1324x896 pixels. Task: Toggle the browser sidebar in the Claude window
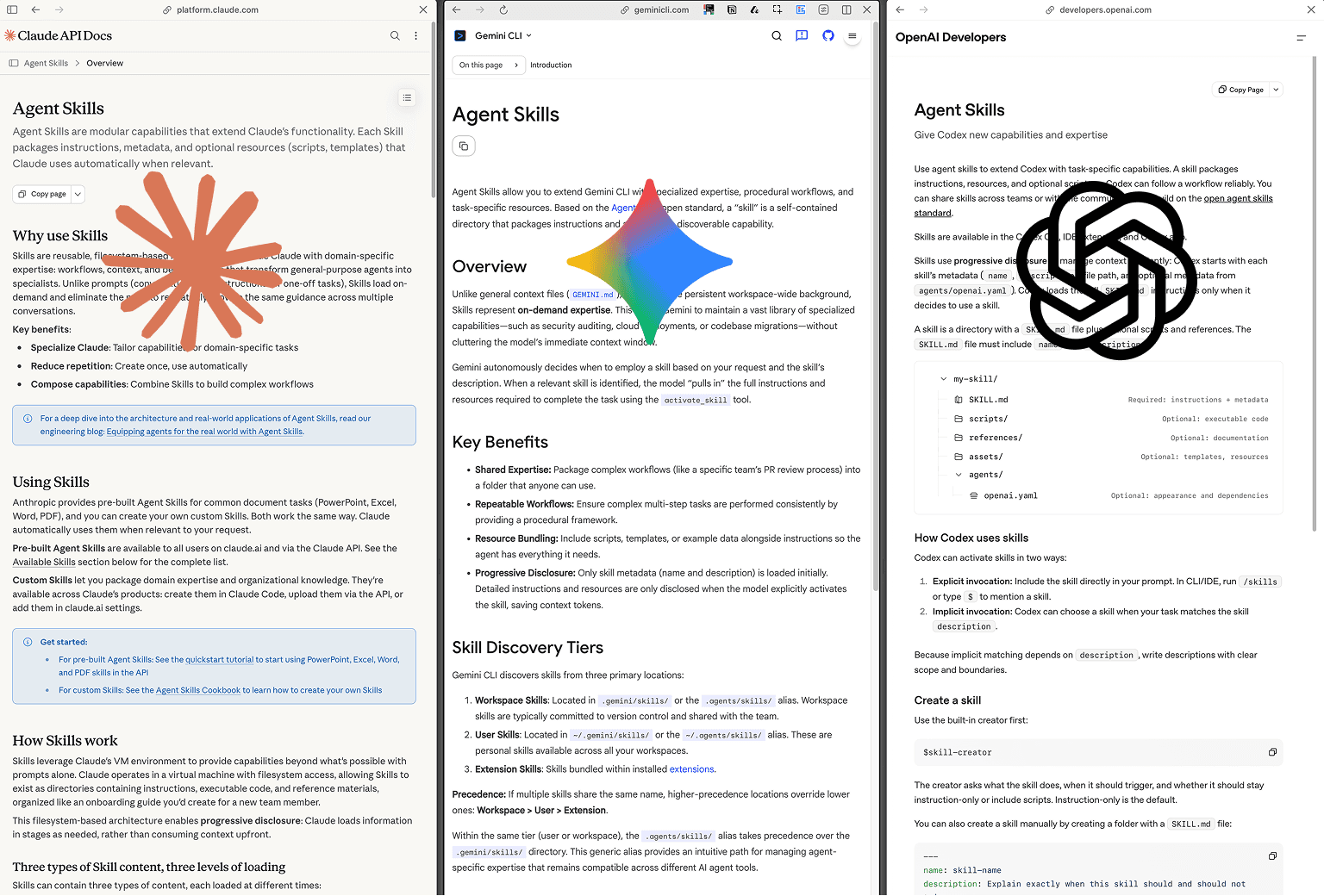point(12,9)
